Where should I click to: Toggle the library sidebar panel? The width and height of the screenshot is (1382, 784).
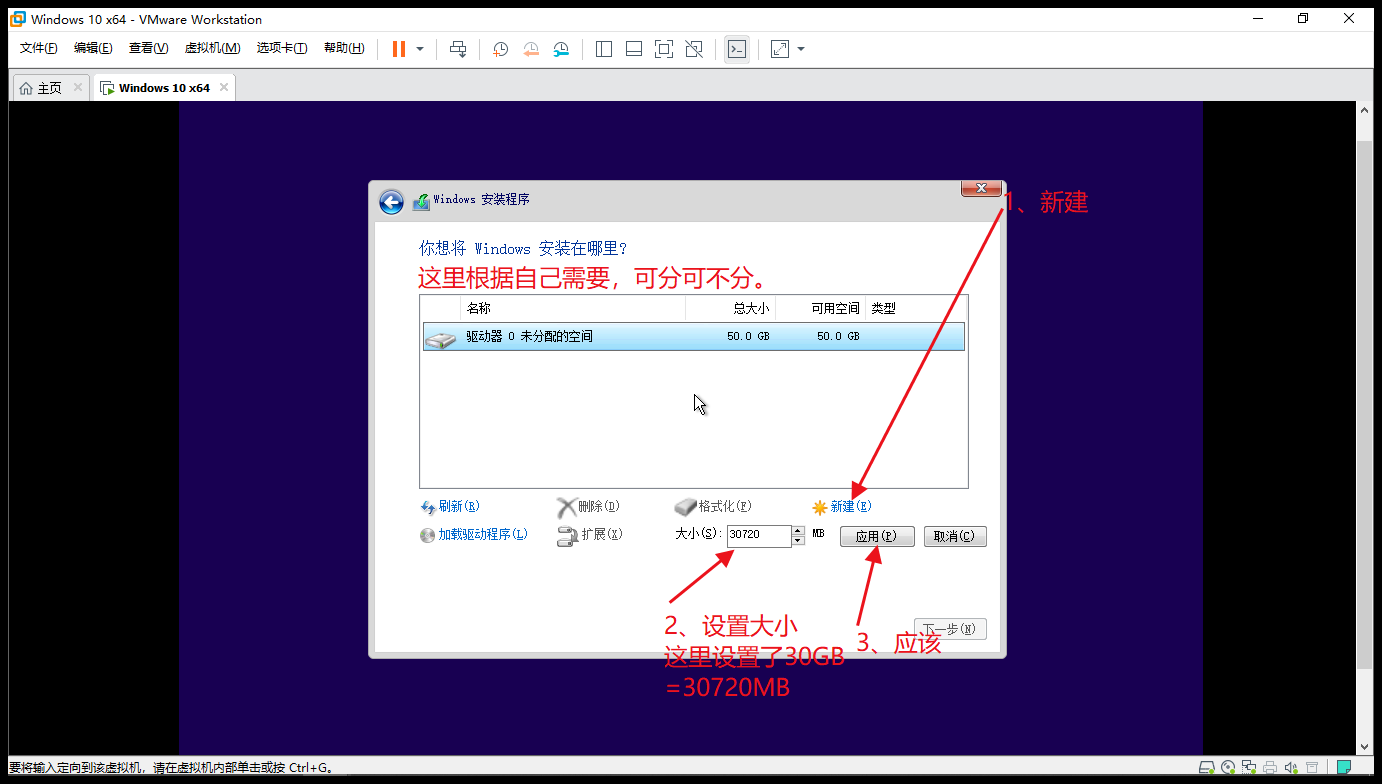tap(604, 49)
